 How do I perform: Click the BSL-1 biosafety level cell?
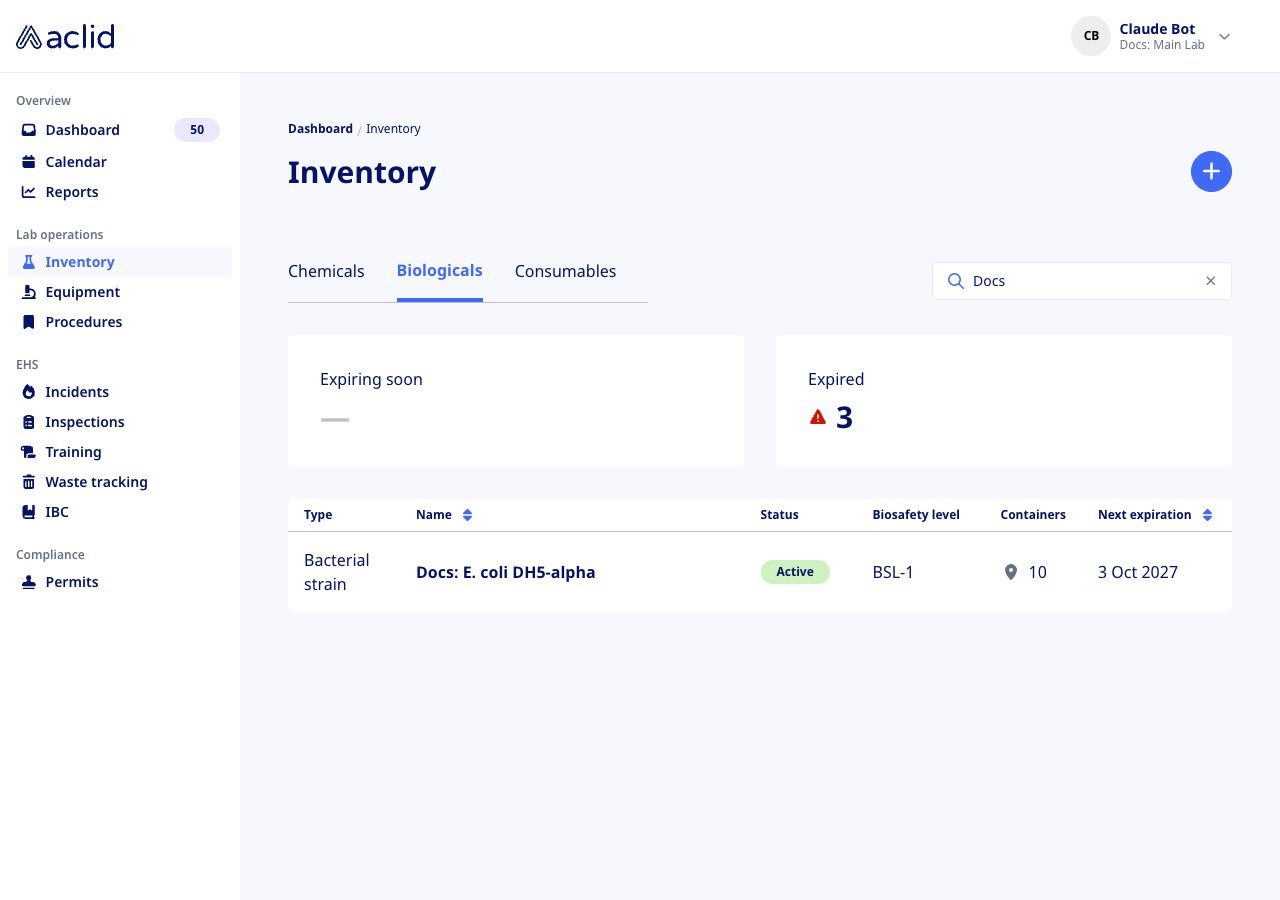[893, 572]
